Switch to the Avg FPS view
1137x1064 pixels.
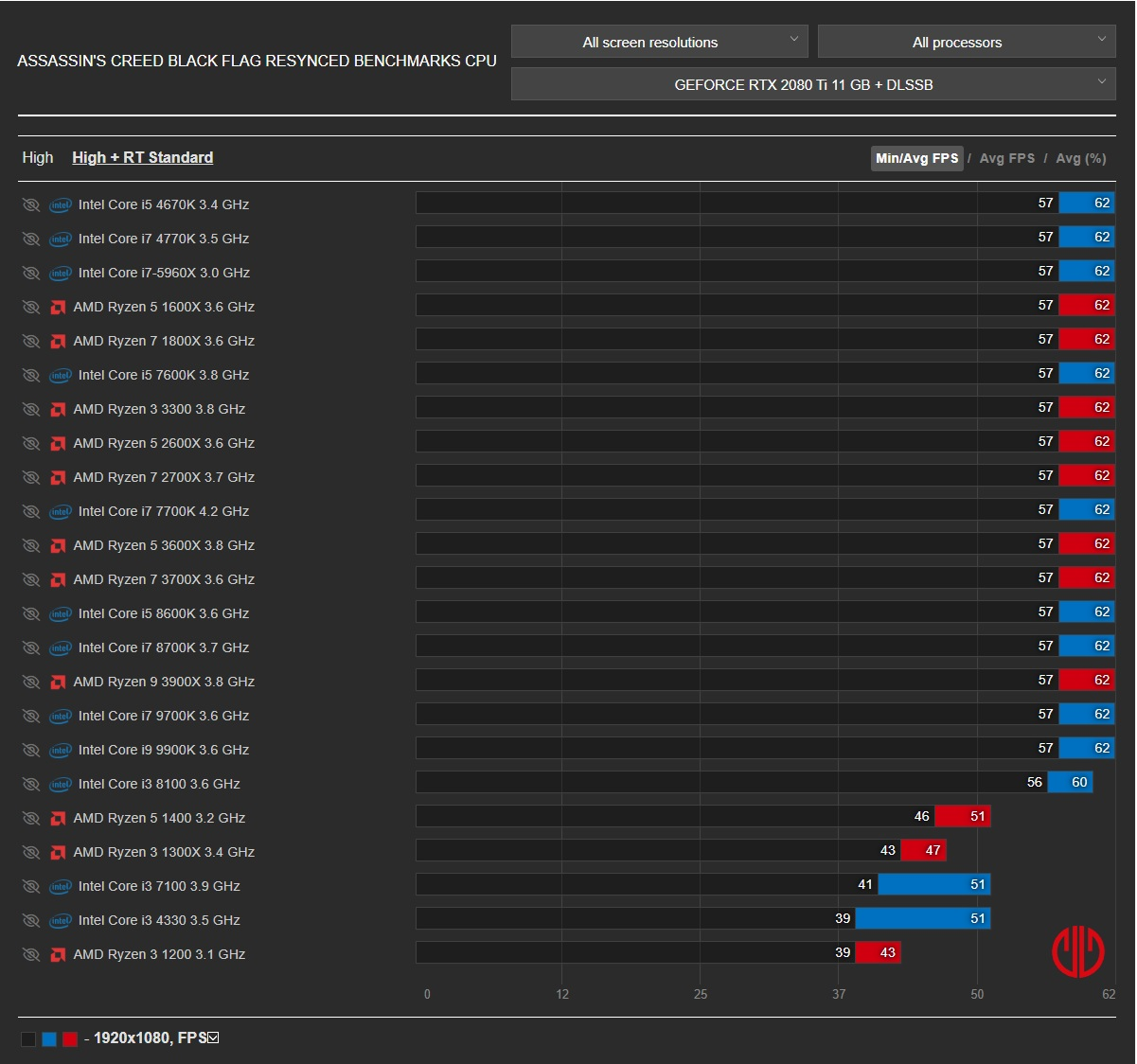1007,158
